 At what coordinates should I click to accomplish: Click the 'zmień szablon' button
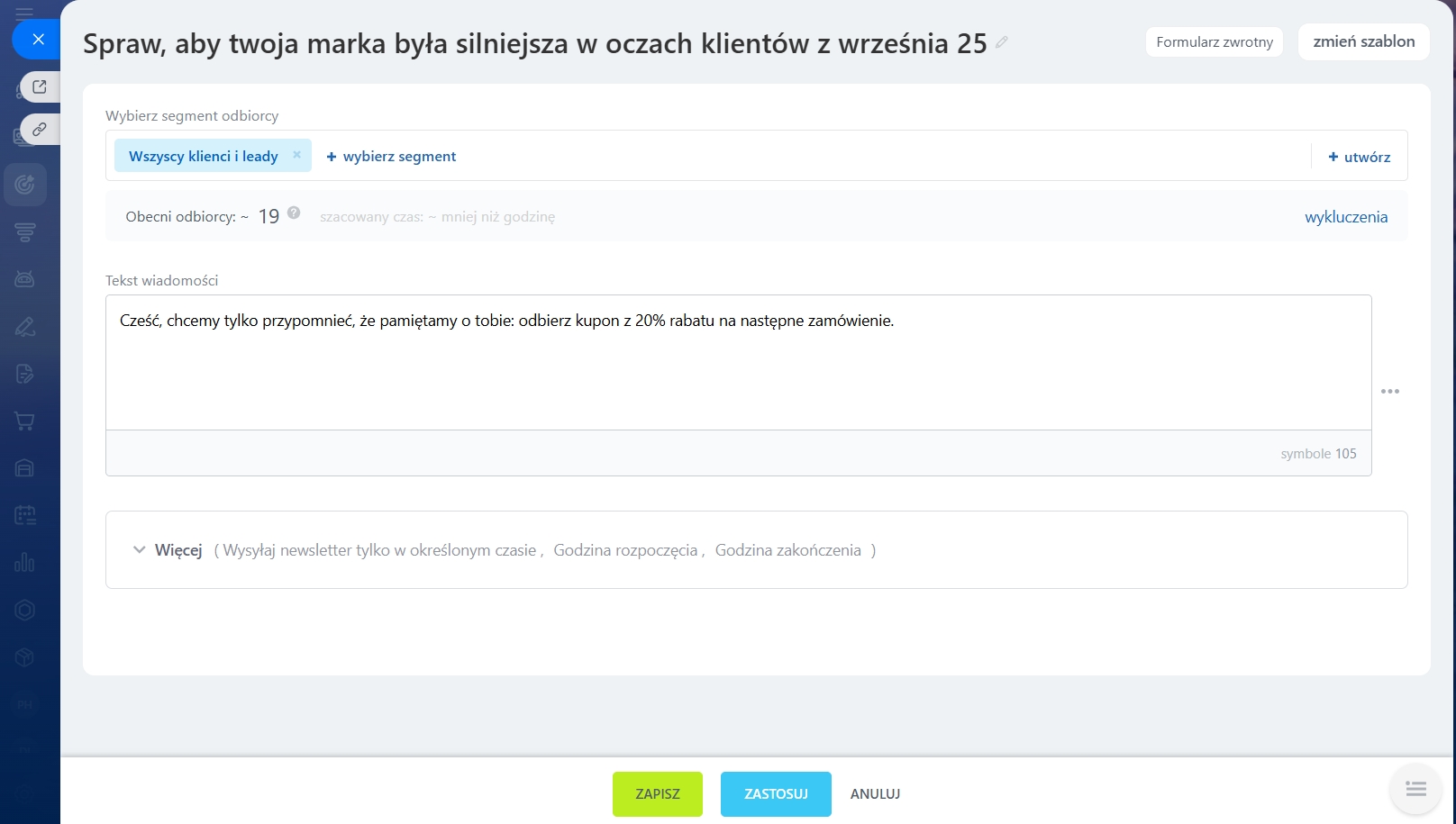click(x=1363, y=42)
